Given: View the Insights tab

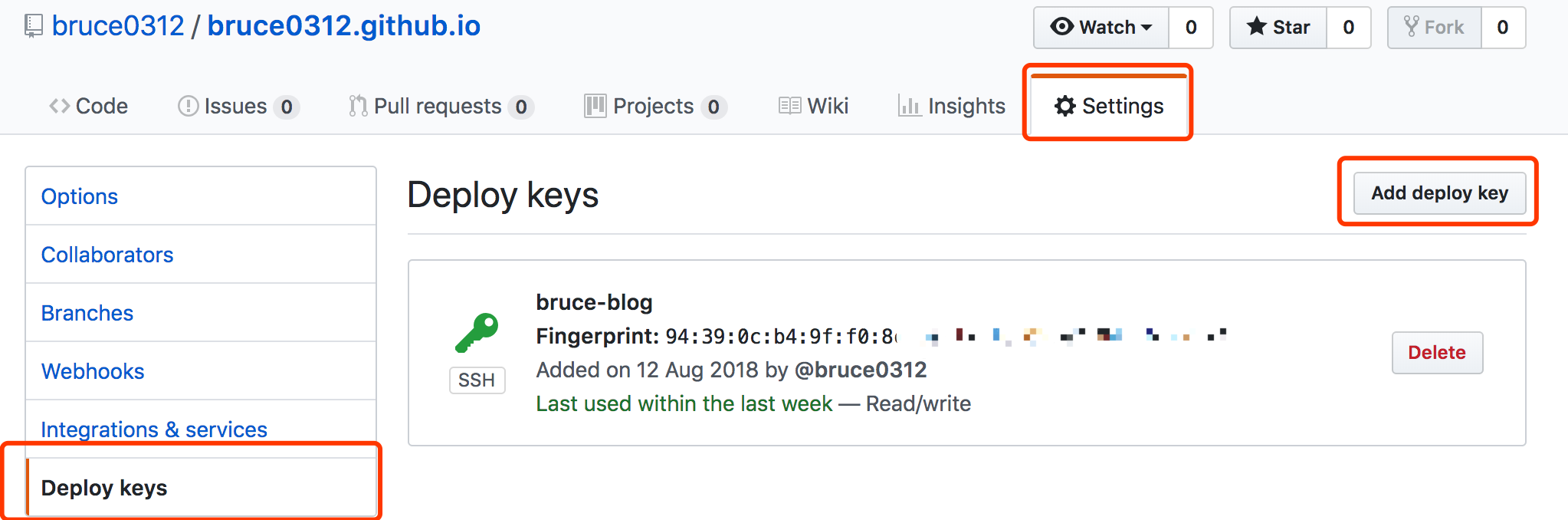Looking at the screenshot, I should [x=952, y=106].
